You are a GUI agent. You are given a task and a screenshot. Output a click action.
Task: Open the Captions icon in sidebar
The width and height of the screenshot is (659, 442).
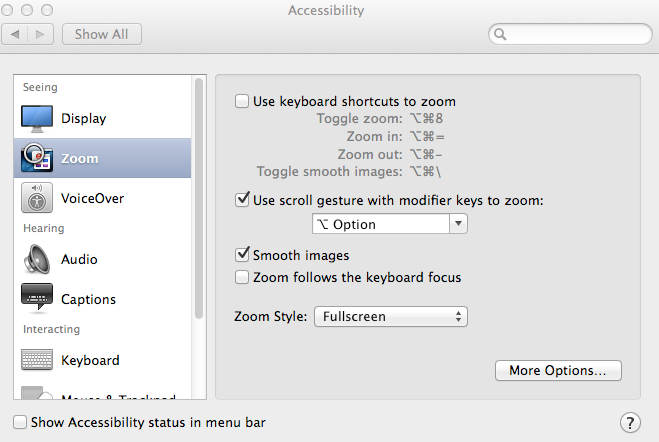pyautogui.click(x=37, y=298)
